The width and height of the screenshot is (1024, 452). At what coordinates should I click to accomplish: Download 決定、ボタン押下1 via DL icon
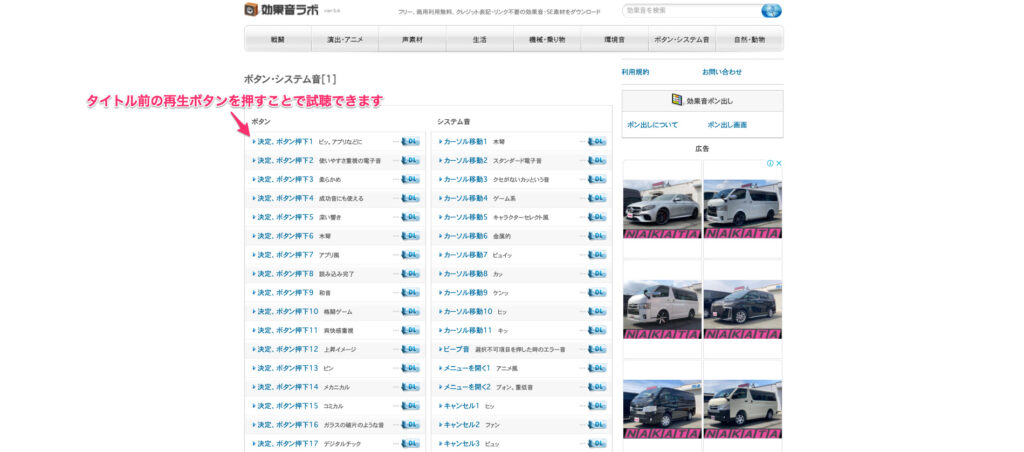click(x=410, y=142)
